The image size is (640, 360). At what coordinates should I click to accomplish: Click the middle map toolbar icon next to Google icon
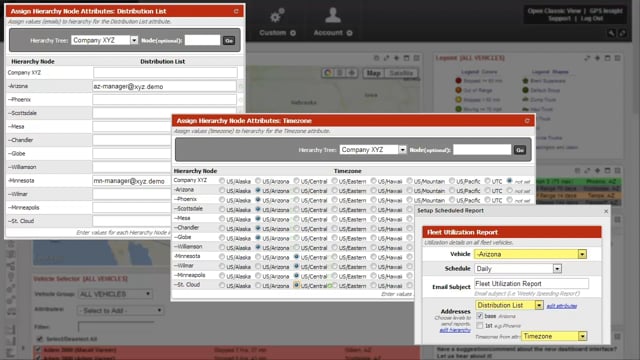[339, 73]
